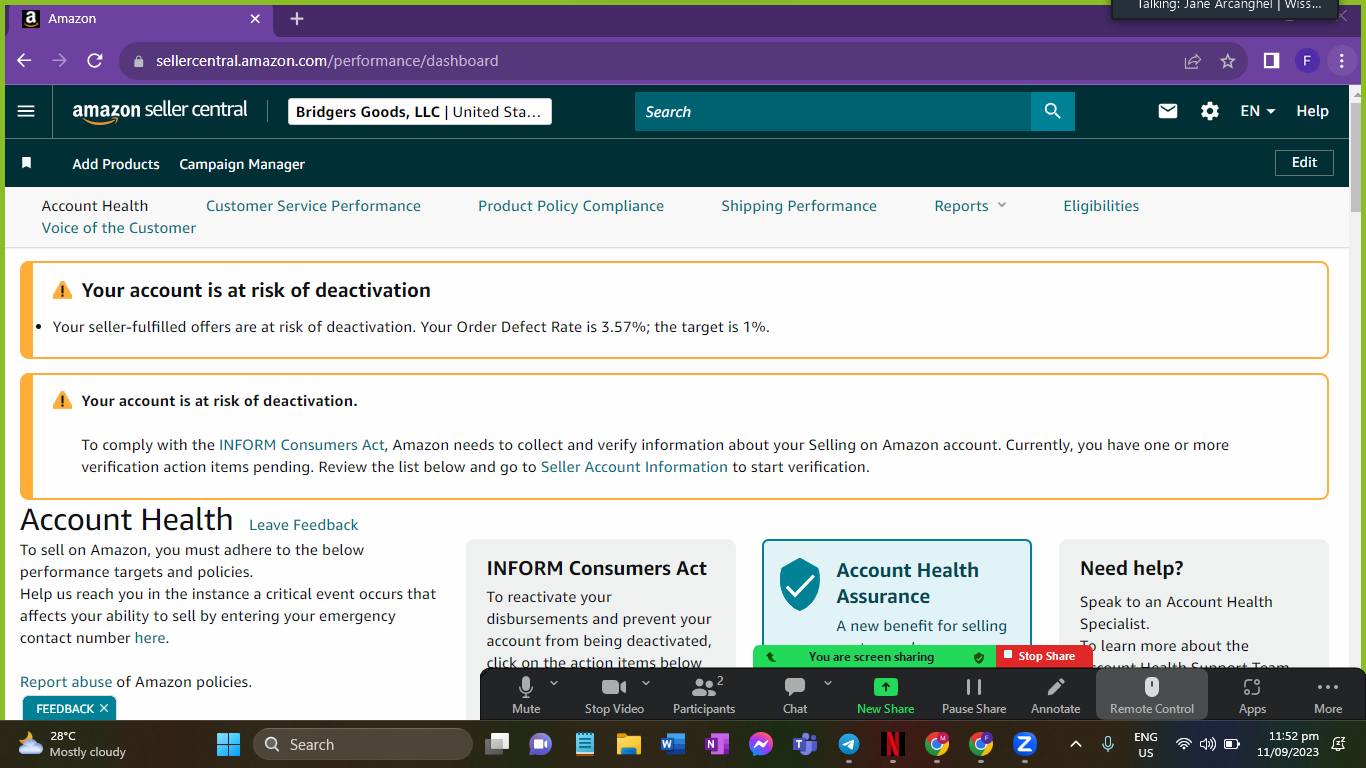
Task: Stop sharing the screen
Action: click(1045, 656)
